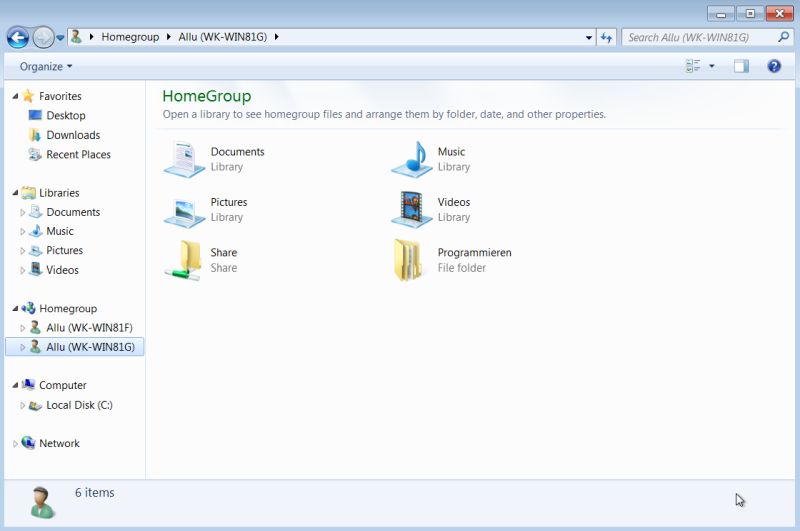Viewport: 800px width, 531px height.
Task: Select the Documents library icon
Action: [x=184, y=160]
